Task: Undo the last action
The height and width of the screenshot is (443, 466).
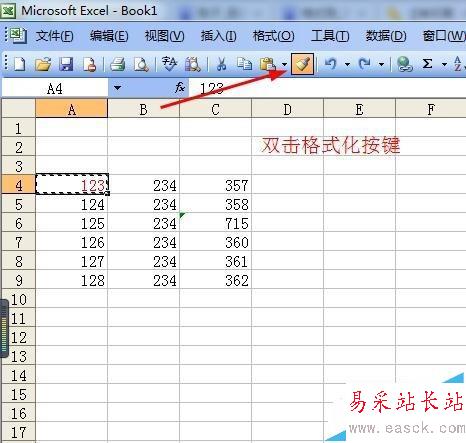Action: pos(330,64)
